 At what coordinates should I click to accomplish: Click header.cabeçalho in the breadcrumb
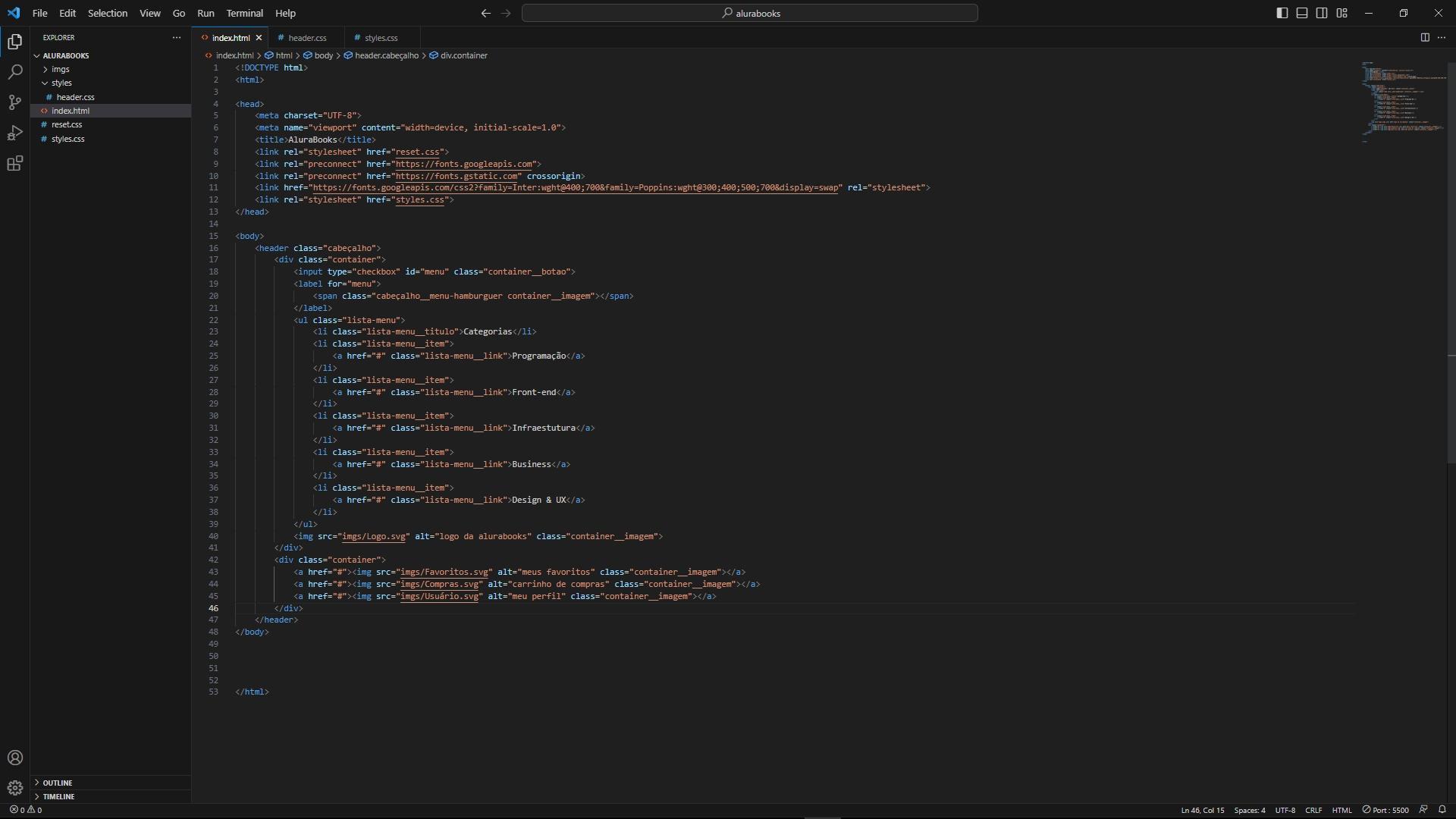tap(381, 55)
